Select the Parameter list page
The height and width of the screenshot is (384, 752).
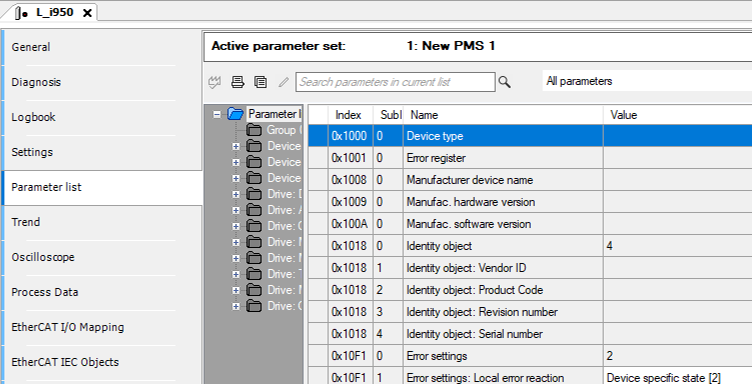pos(46,187)
